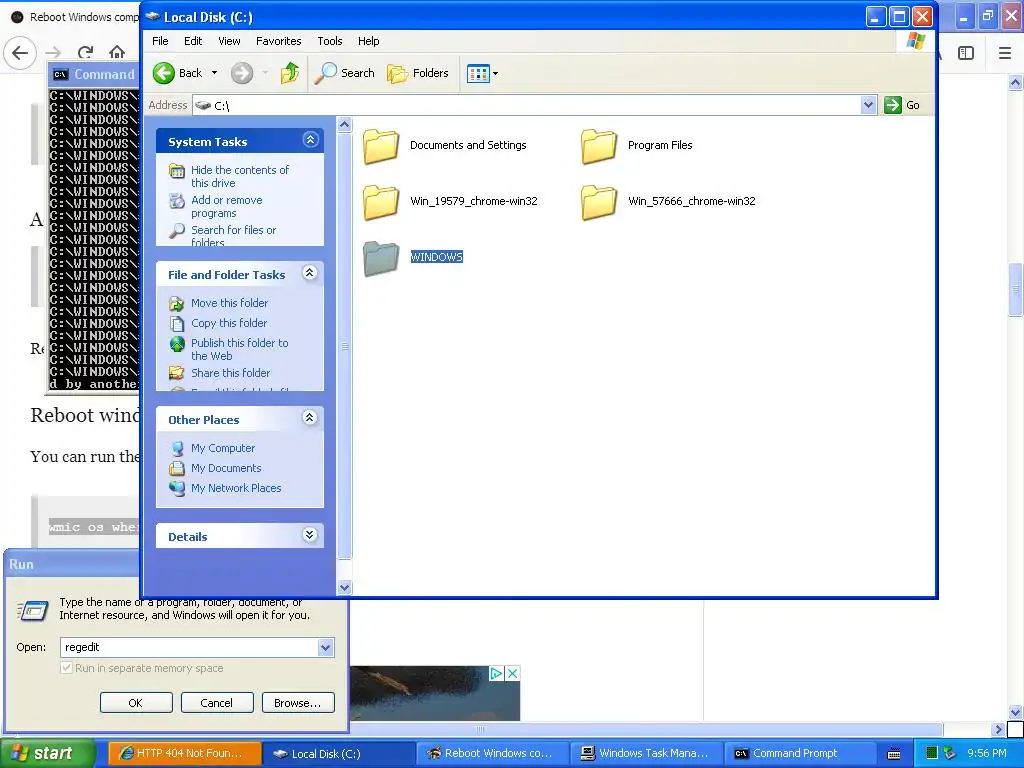Click the AdChoices triangle icon
Viewport: 1024px width, 768px height.
click(x=496, y=673)
